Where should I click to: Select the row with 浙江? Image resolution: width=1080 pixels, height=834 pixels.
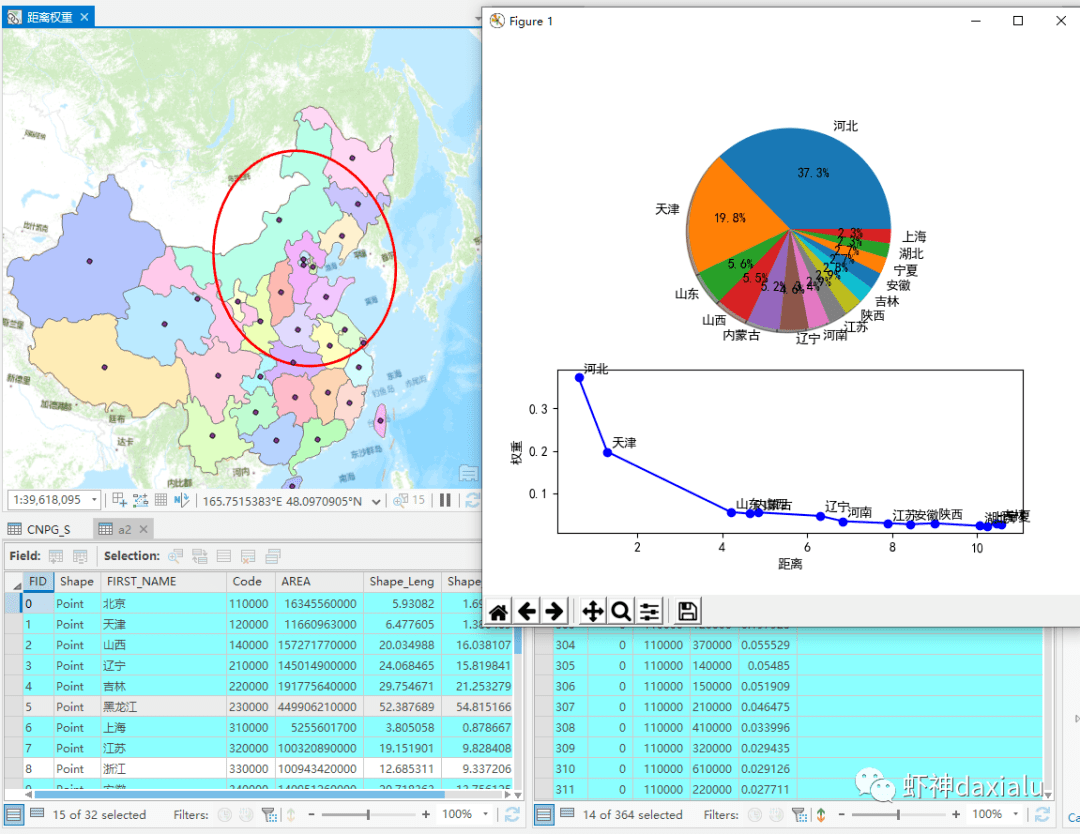(259, 769)
